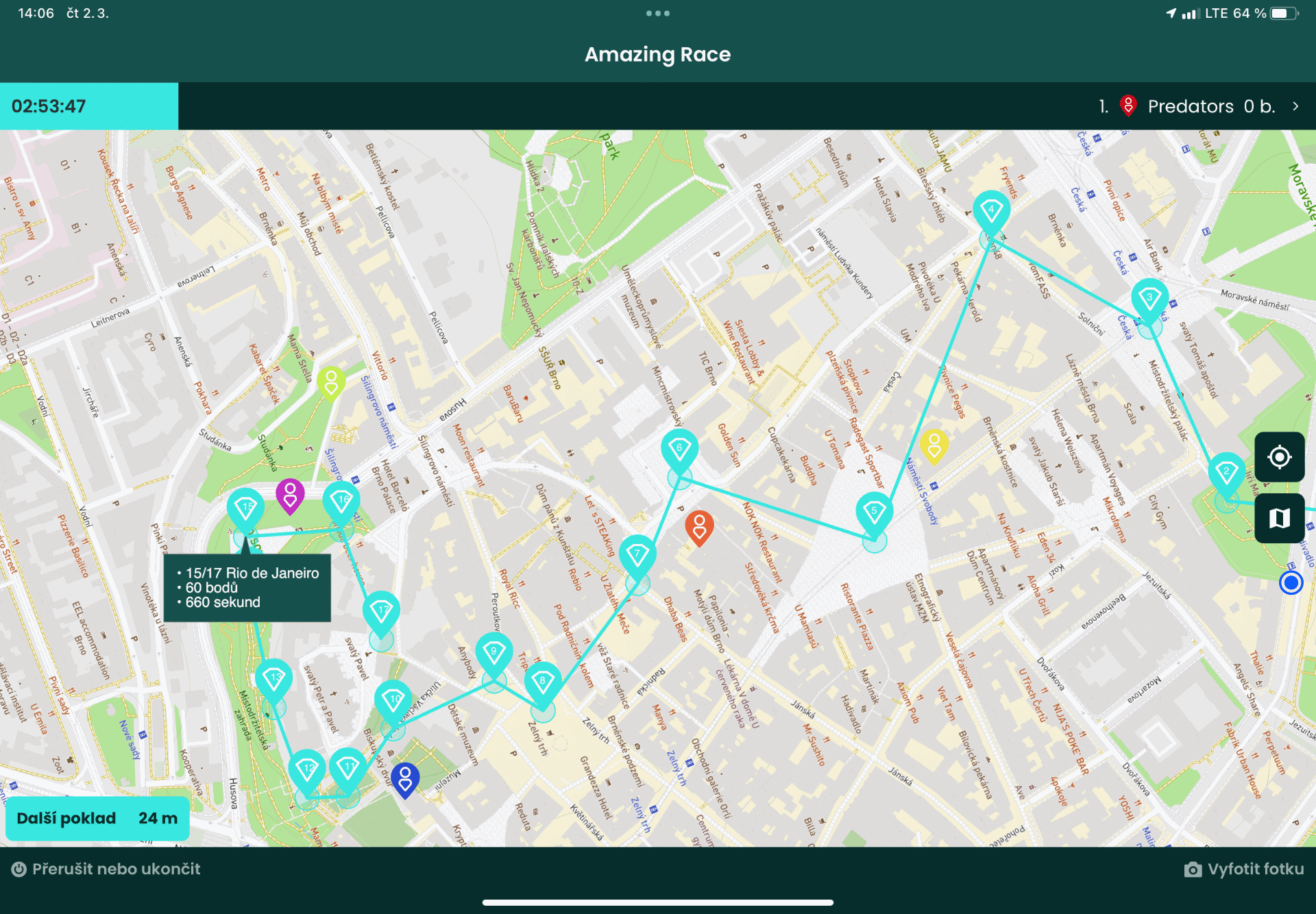Tap checkpoint marker number 10
The image size is (1316, 914).
pyautogui.click(x=393, y=702)
